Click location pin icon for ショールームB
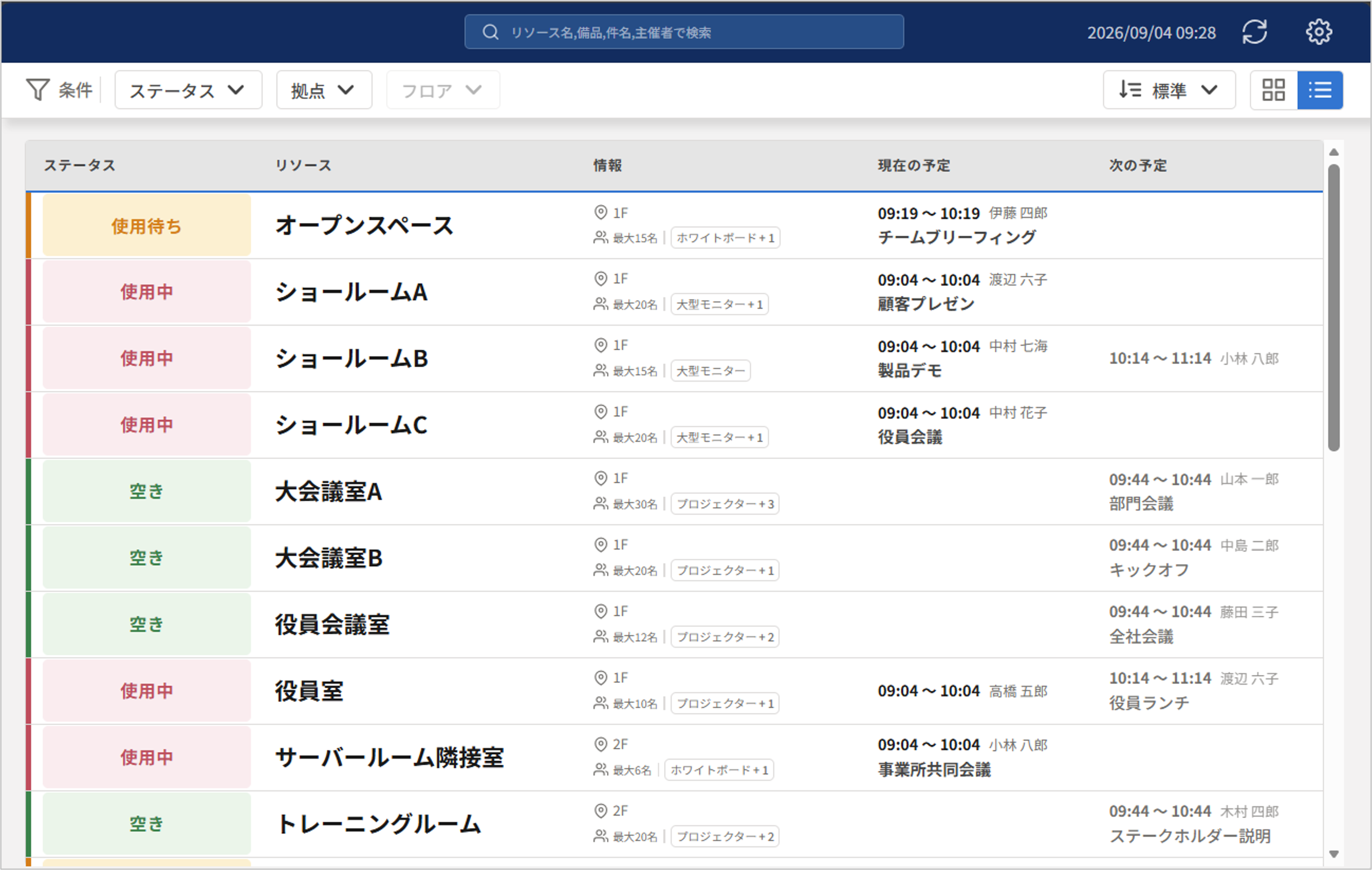This screenshot has height=870, width=1372. point(601,345)
